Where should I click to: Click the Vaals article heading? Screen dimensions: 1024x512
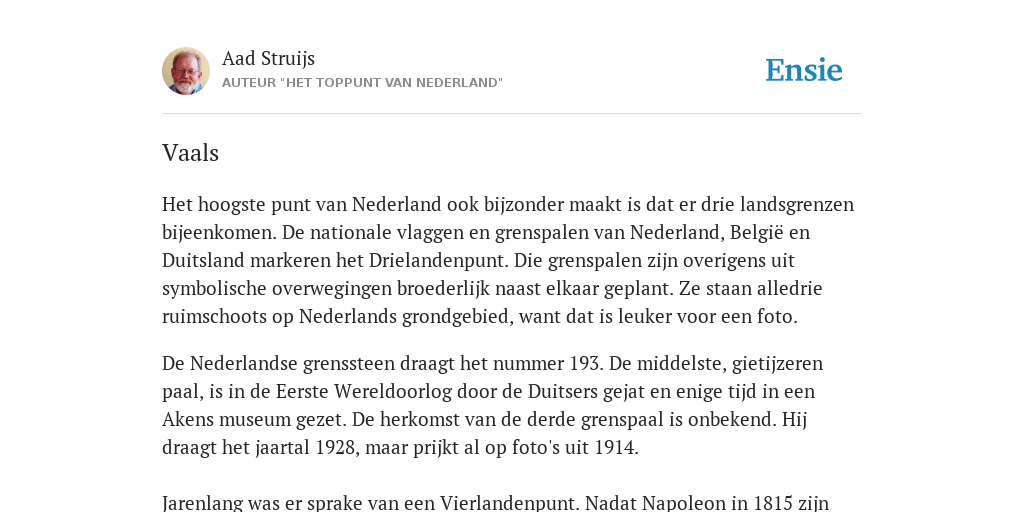[x=190, y=153]
